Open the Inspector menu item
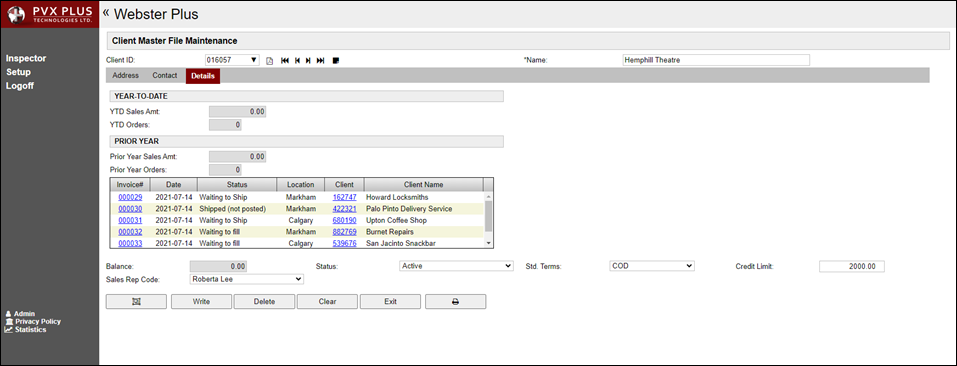 [26, 59]
